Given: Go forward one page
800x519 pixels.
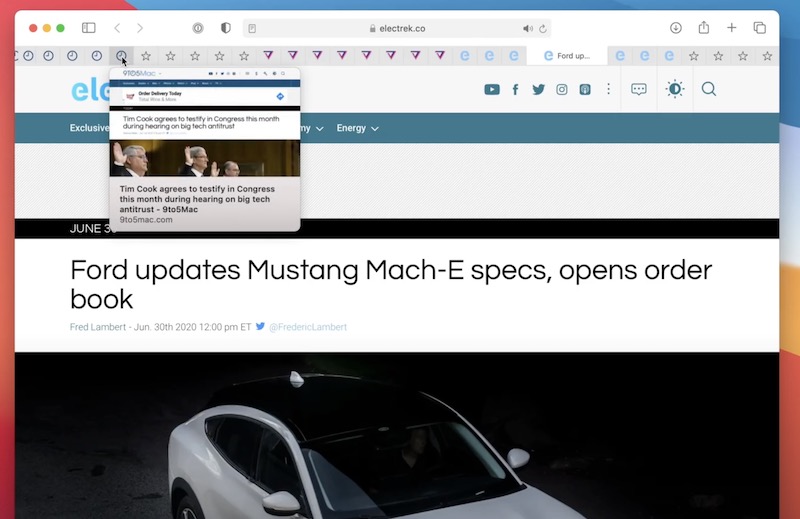Looking at the screenshot, I should coord(140,28).
